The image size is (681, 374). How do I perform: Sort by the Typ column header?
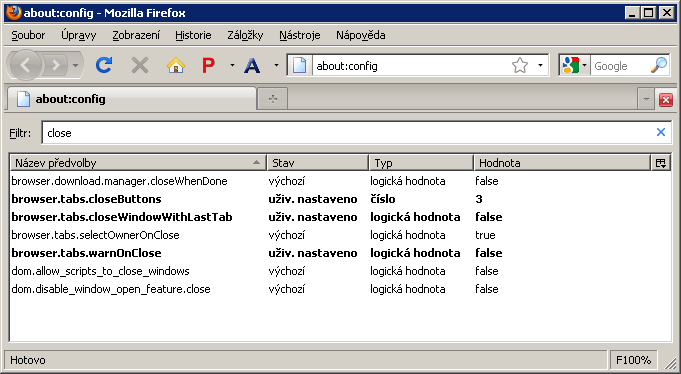click(421, 163)
